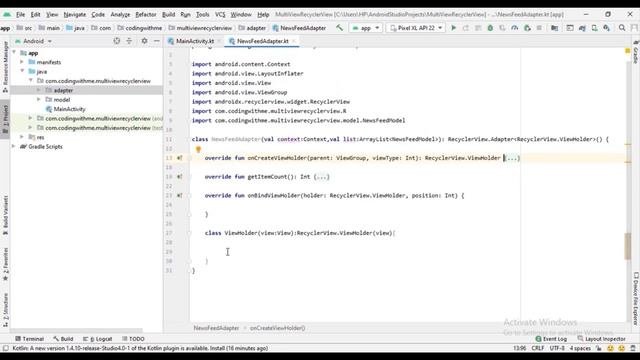Open the Terminal tool window
The width and height of the screenshot is (640, 360).
pos(29,339)
